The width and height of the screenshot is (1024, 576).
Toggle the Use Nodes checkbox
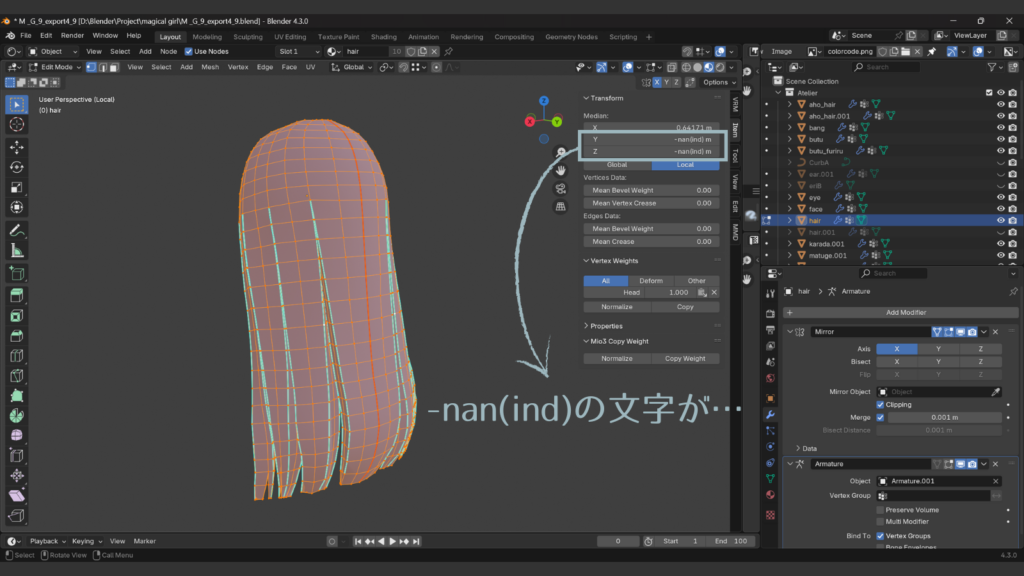[188, 51]
